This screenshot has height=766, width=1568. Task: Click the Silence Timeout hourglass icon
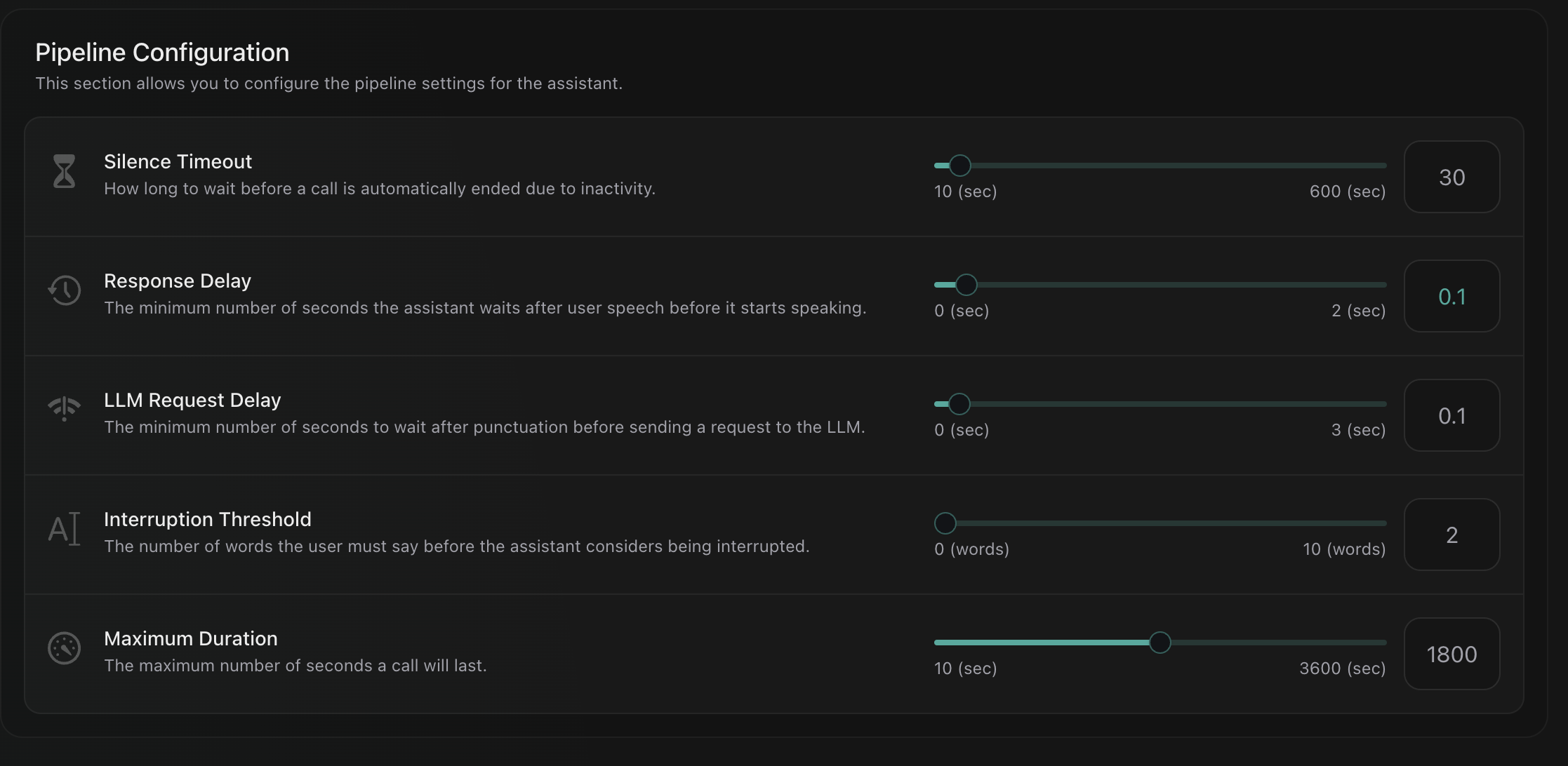[64, 171]
